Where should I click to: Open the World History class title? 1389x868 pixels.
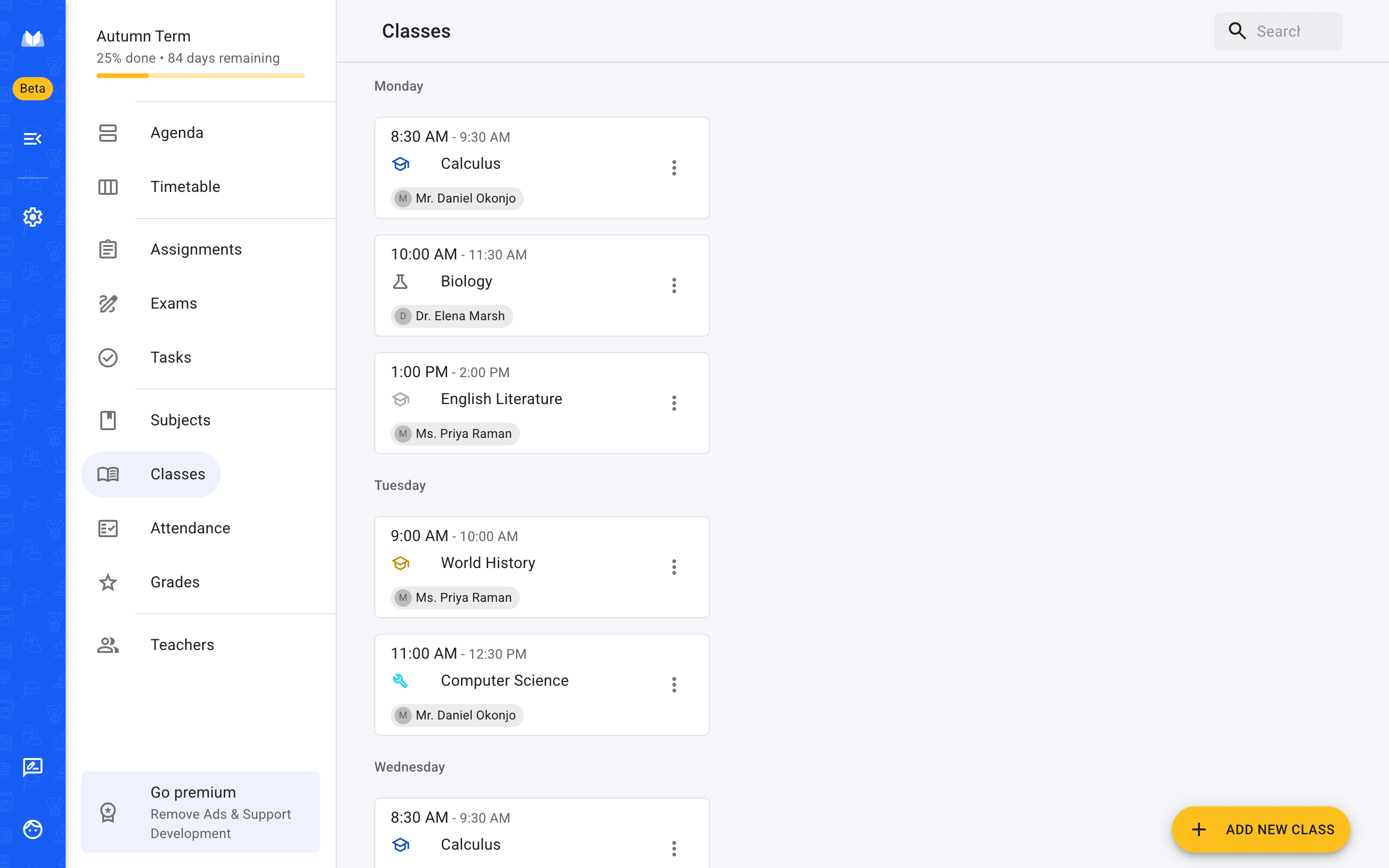(x=488, y=563)
